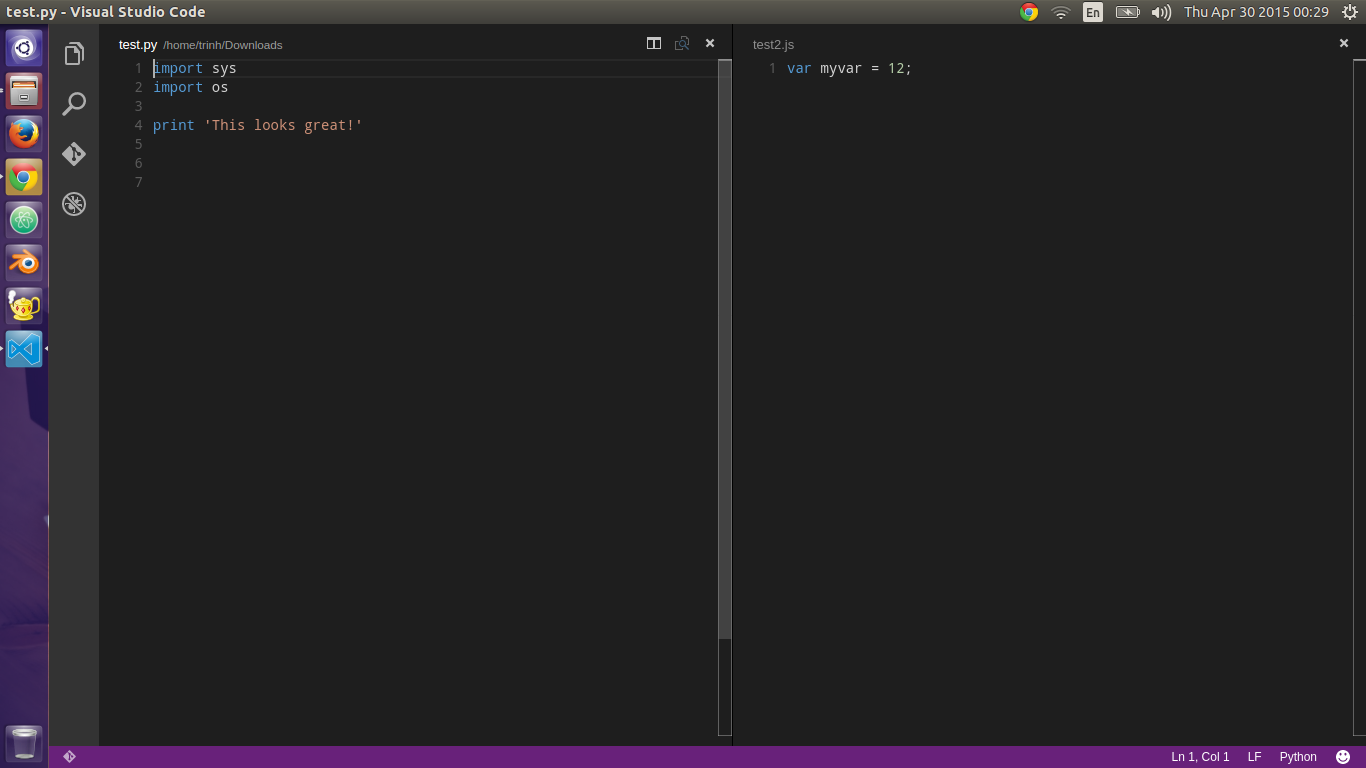Open the sound volume menu
1366x768 pixels.
coord(1161,12)
